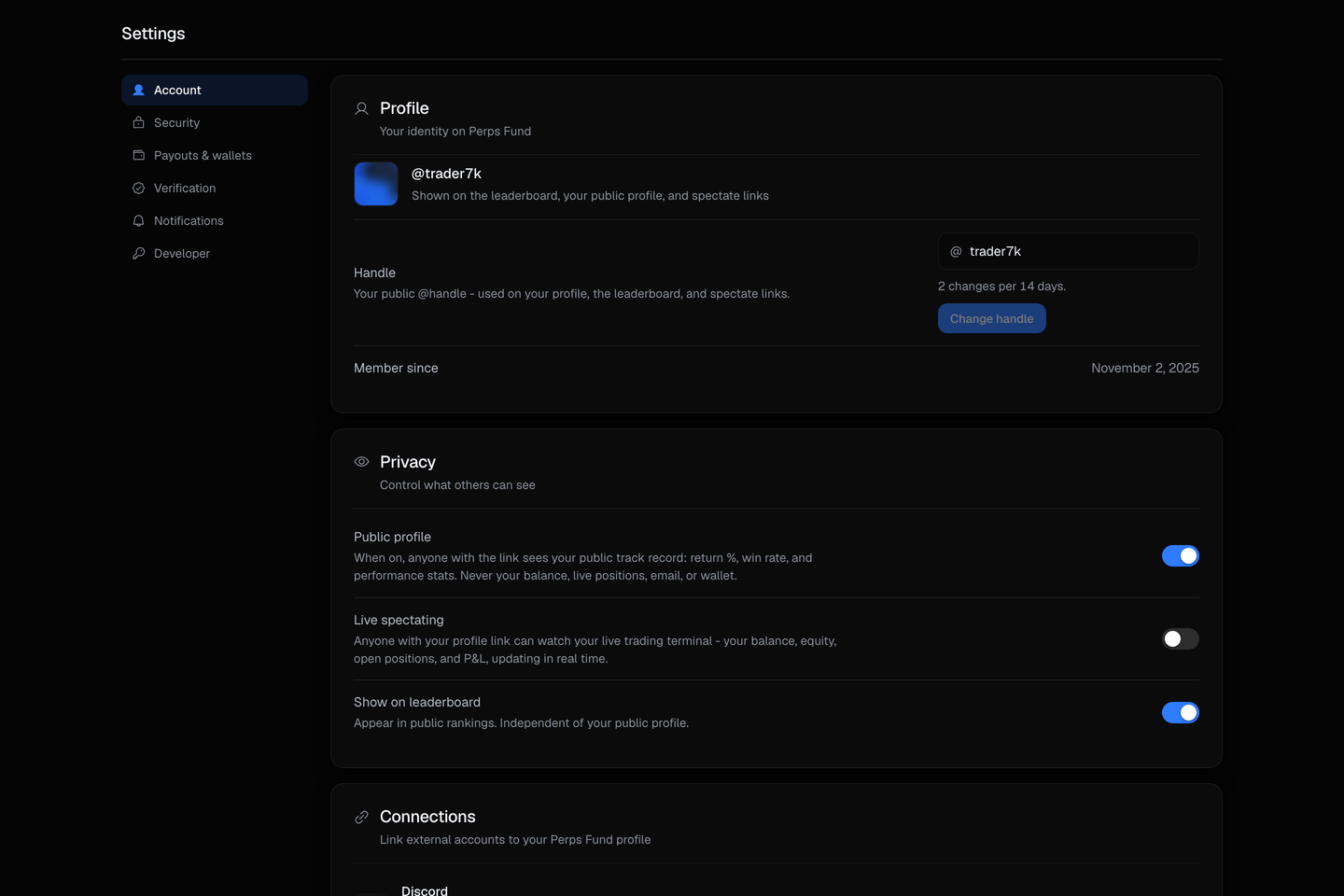Click the 'Settings' page title
Screen dimensions: 1344x896
(x=153, y=34)
